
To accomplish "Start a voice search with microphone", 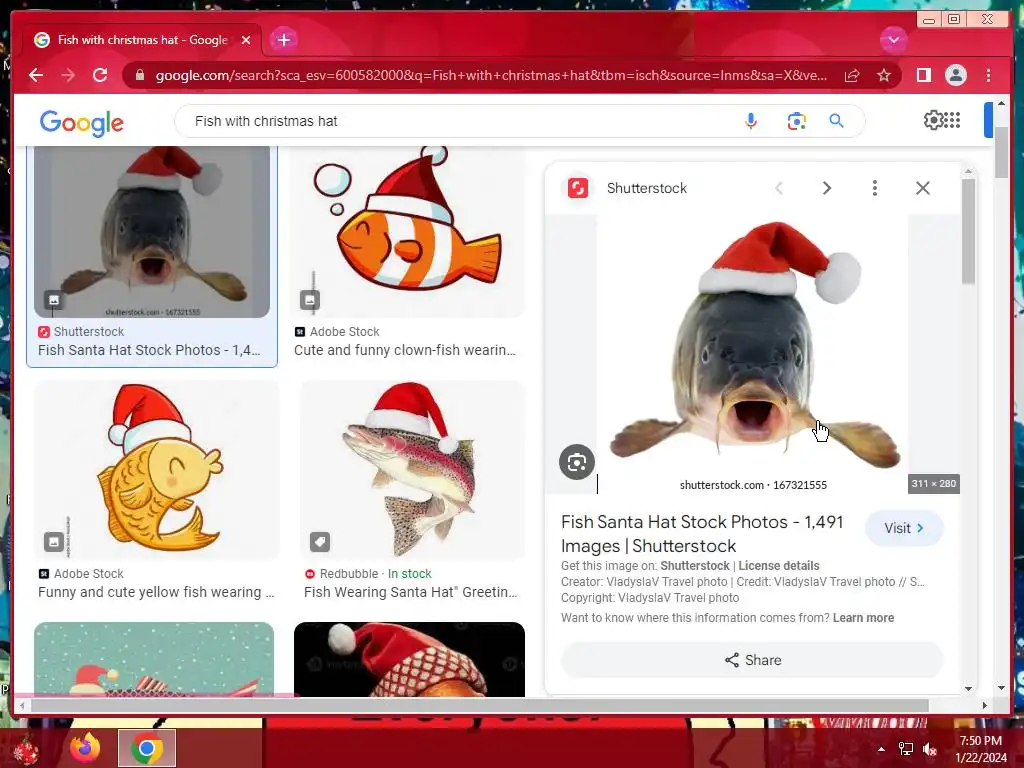I will pos(751,121).
